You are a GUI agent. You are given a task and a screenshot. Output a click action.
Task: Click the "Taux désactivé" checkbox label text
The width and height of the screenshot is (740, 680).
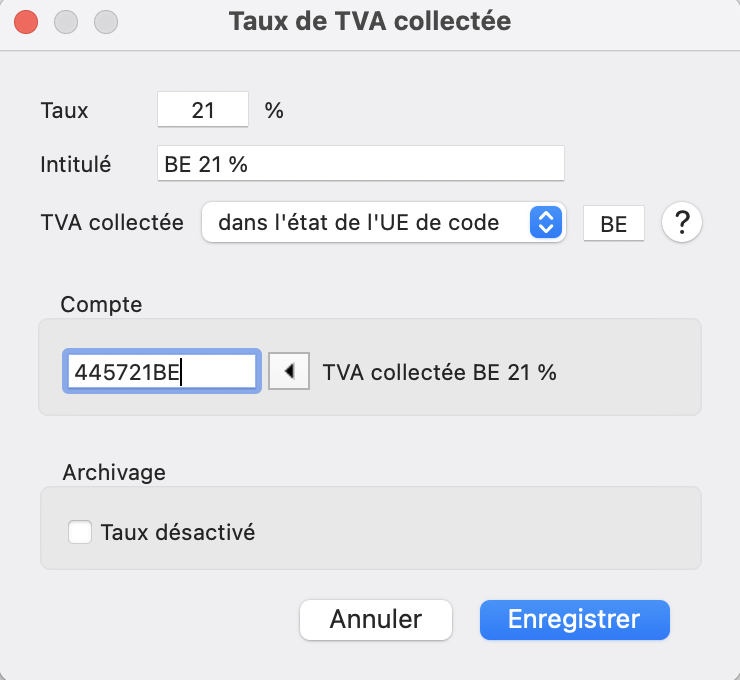point(178,532)
